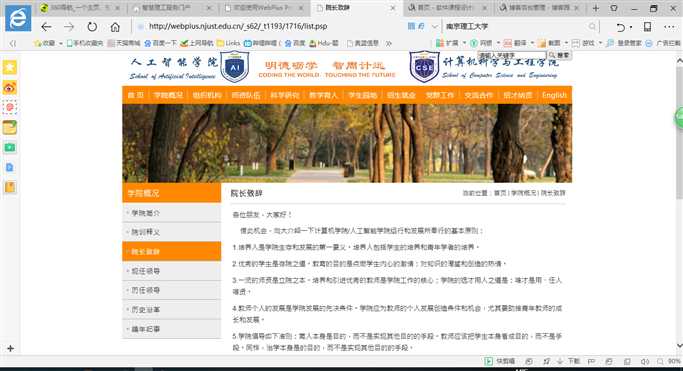Click the red dotted-circle sidebar icon
This screenshot has height=371, width=683.
click(x=10, y=107)
